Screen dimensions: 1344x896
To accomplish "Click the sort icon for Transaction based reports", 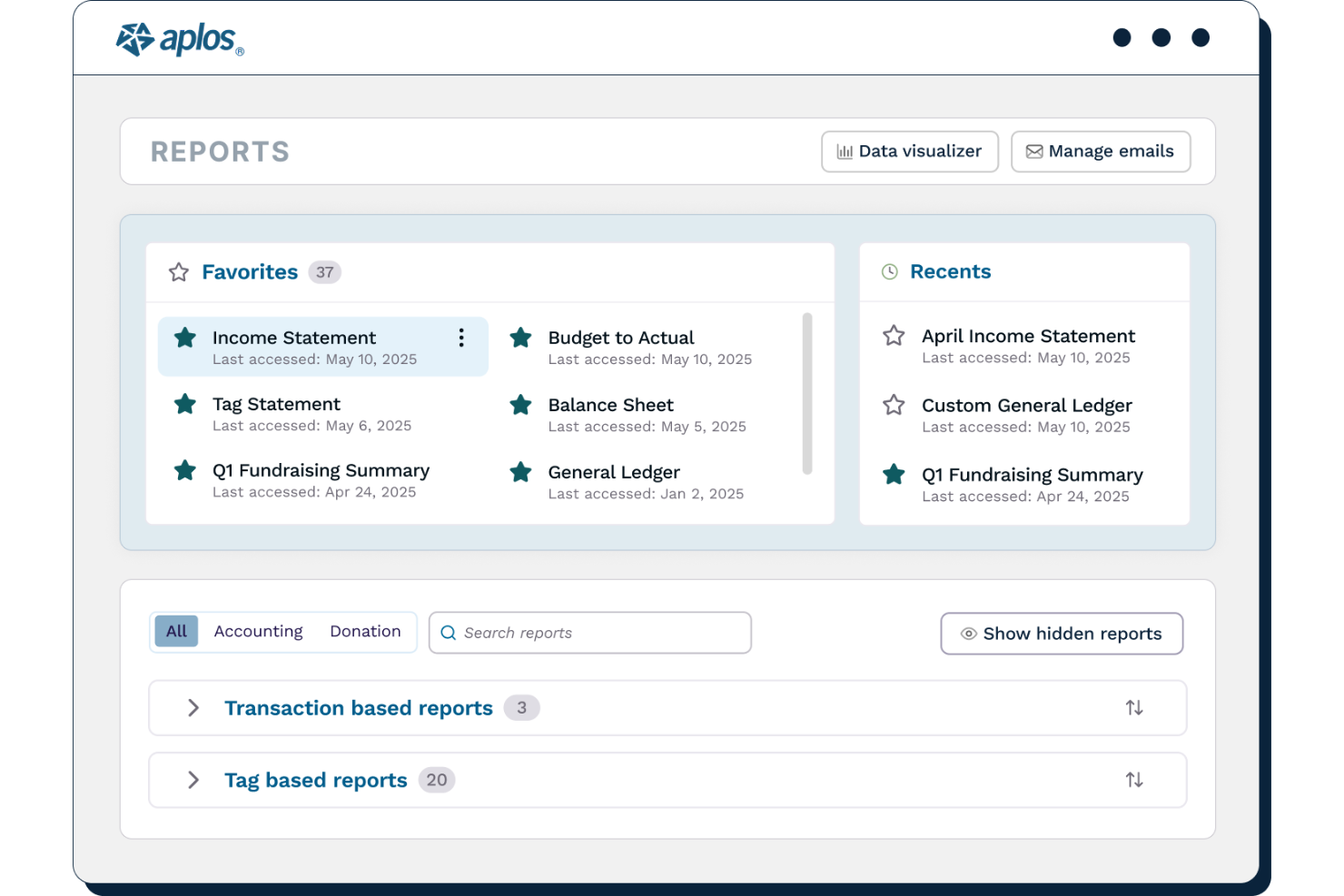I will (x=1134, y=707).
